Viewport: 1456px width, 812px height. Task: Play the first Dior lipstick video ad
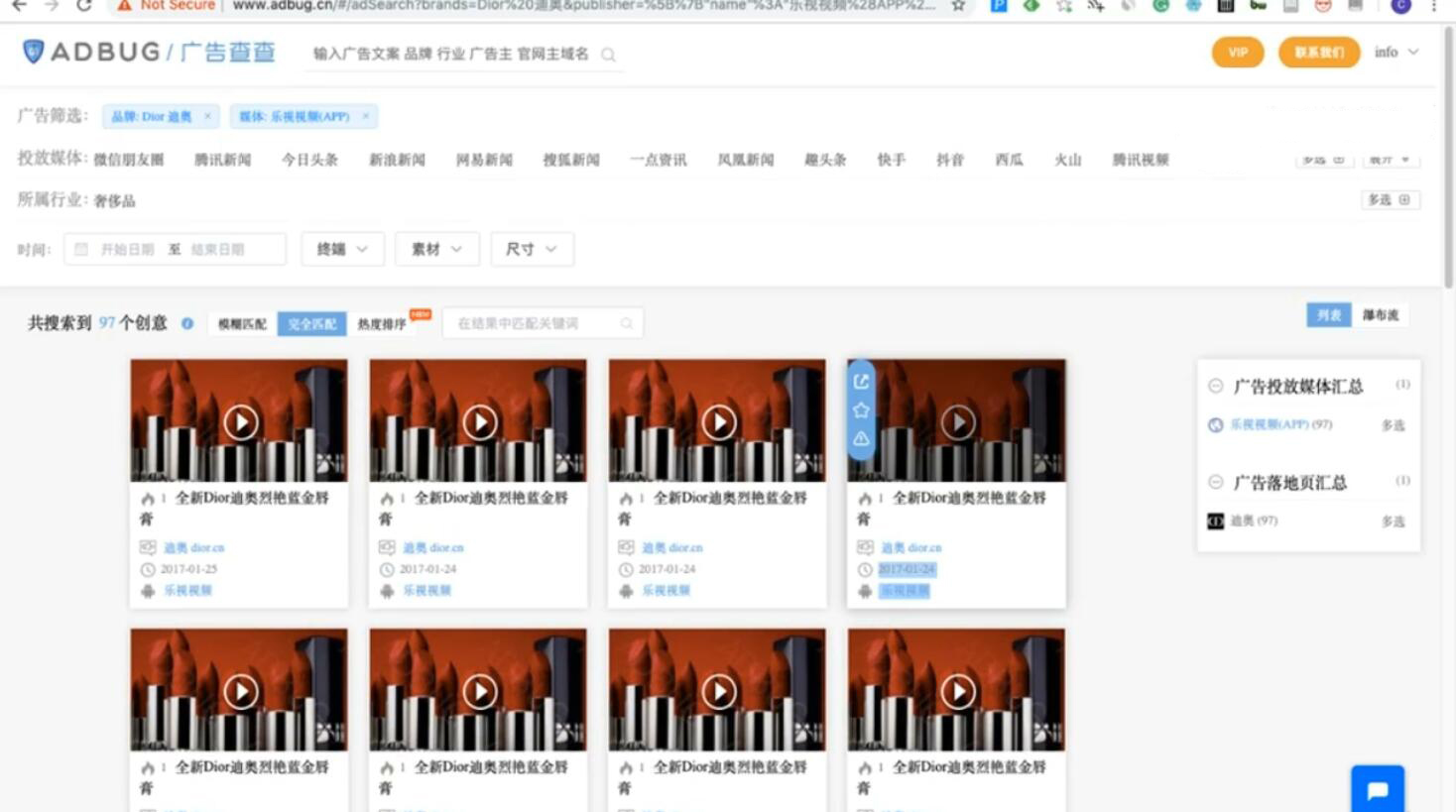tap(240, 422)
